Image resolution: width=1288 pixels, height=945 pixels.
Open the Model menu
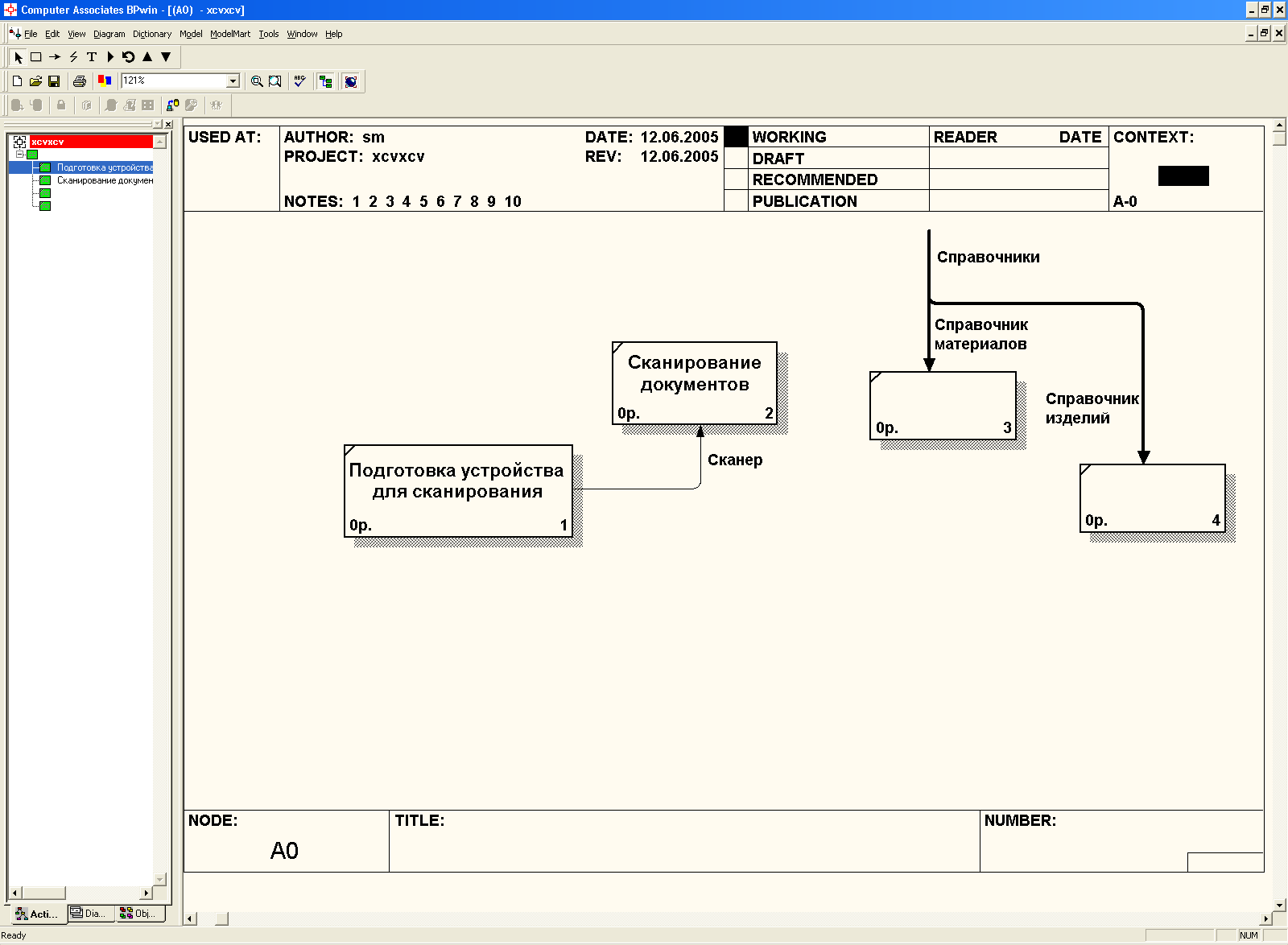[191, 34]
